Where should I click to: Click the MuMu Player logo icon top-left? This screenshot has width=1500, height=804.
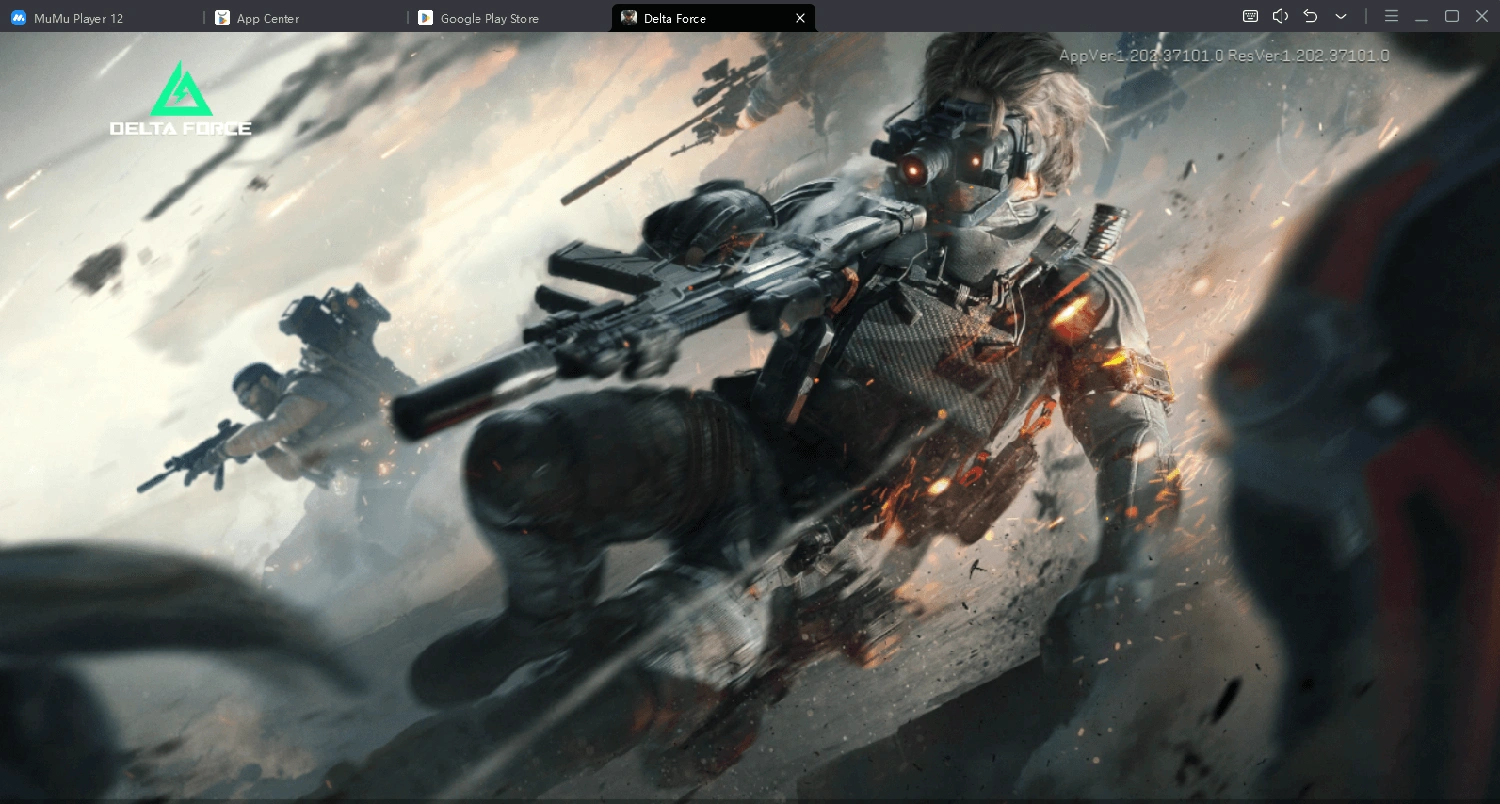17,17
